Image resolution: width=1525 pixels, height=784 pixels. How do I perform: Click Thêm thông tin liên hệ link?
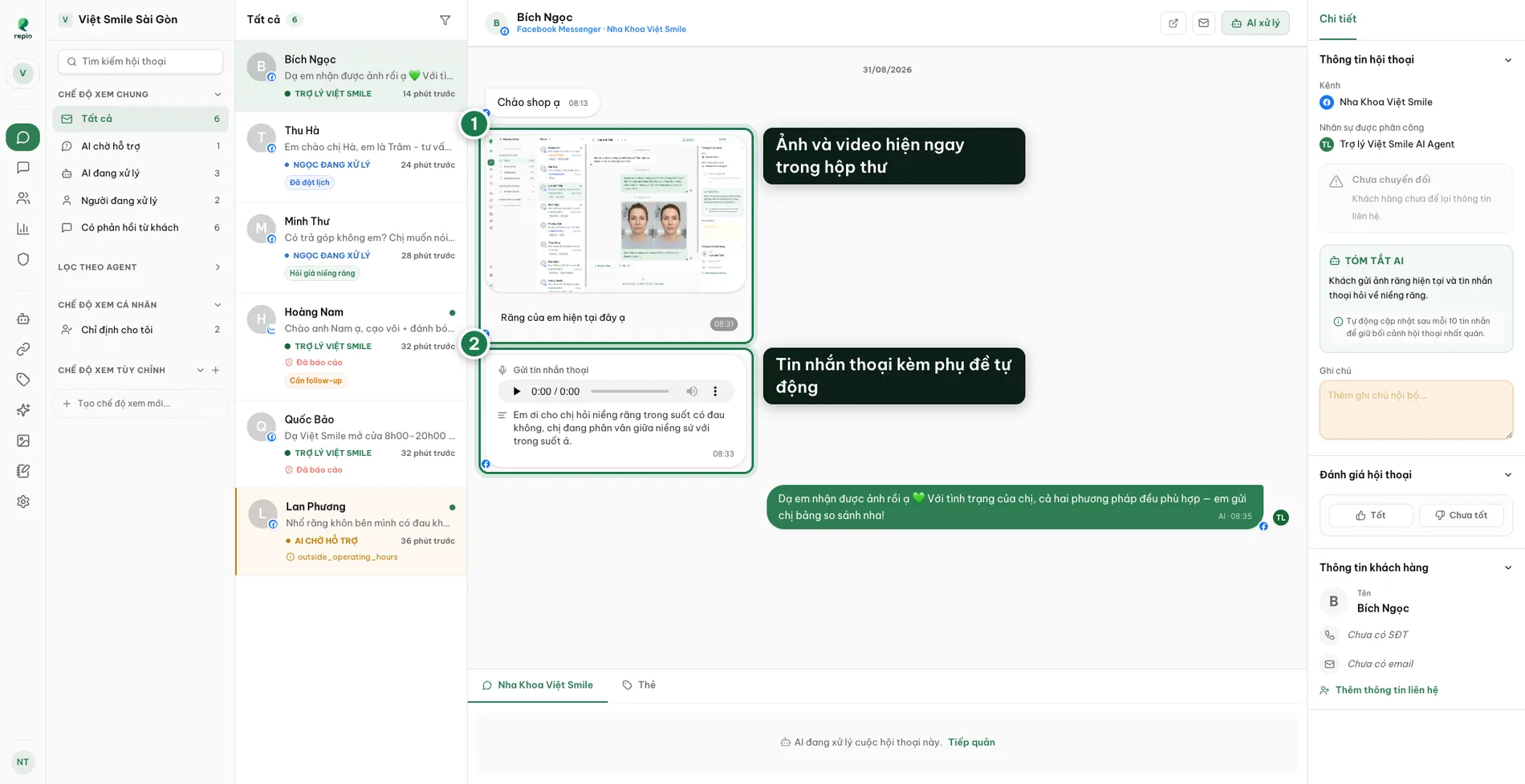coord(1379,690)
